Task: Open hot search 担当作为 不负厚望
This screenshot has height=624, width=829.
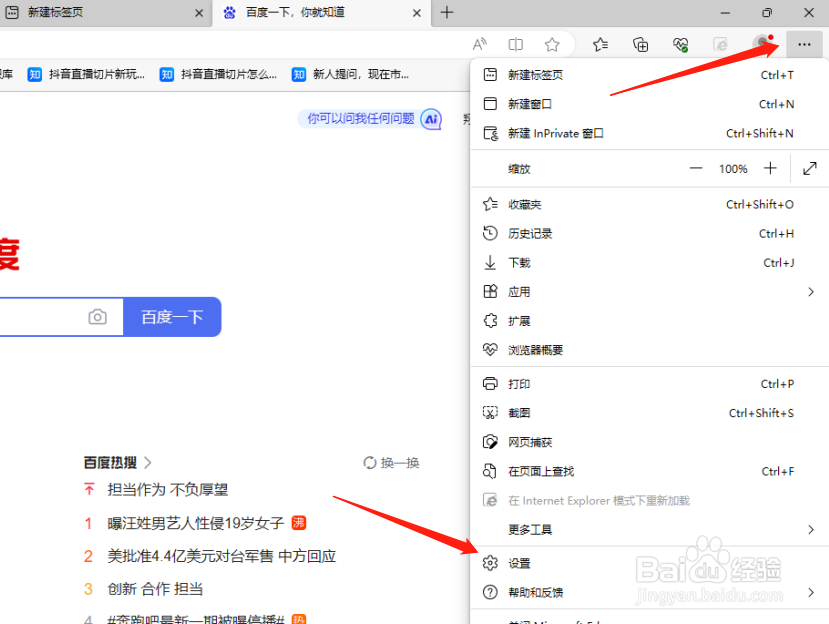Action: coord(168,490)
